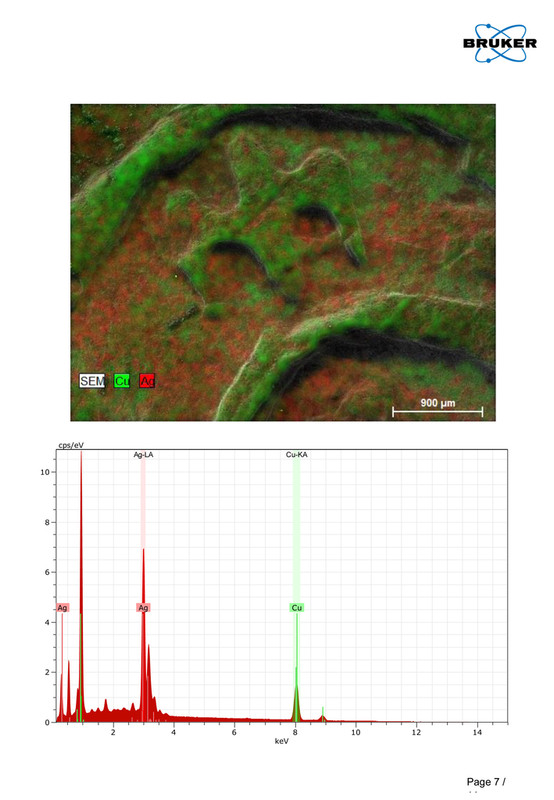Click the Bruker logo
The image size is (554, 800).
coord(500,43)
